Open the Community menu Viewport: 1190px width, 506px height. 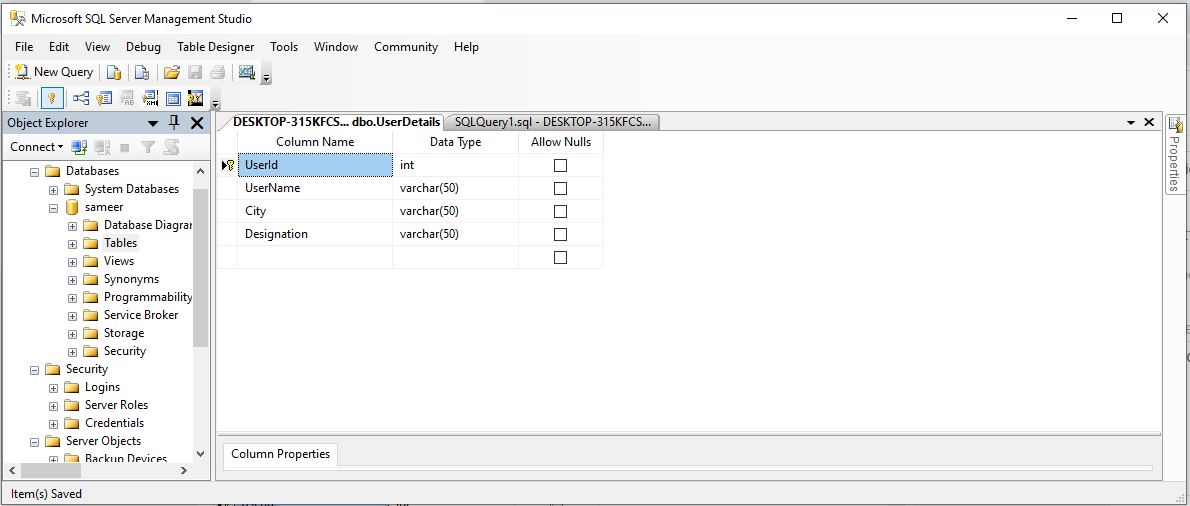[406, 47]
